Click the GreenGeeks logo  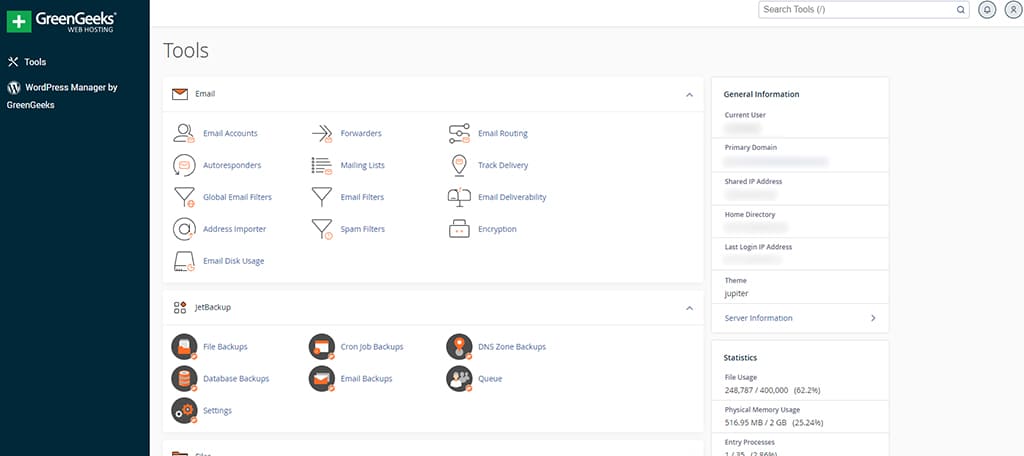point(62,22)
